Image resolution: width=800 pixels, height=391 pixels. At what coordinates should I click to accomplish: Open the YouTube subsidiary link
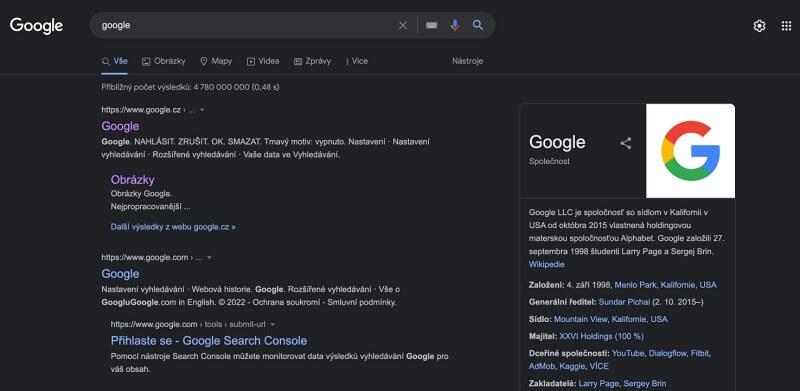(x=628, y=353)
